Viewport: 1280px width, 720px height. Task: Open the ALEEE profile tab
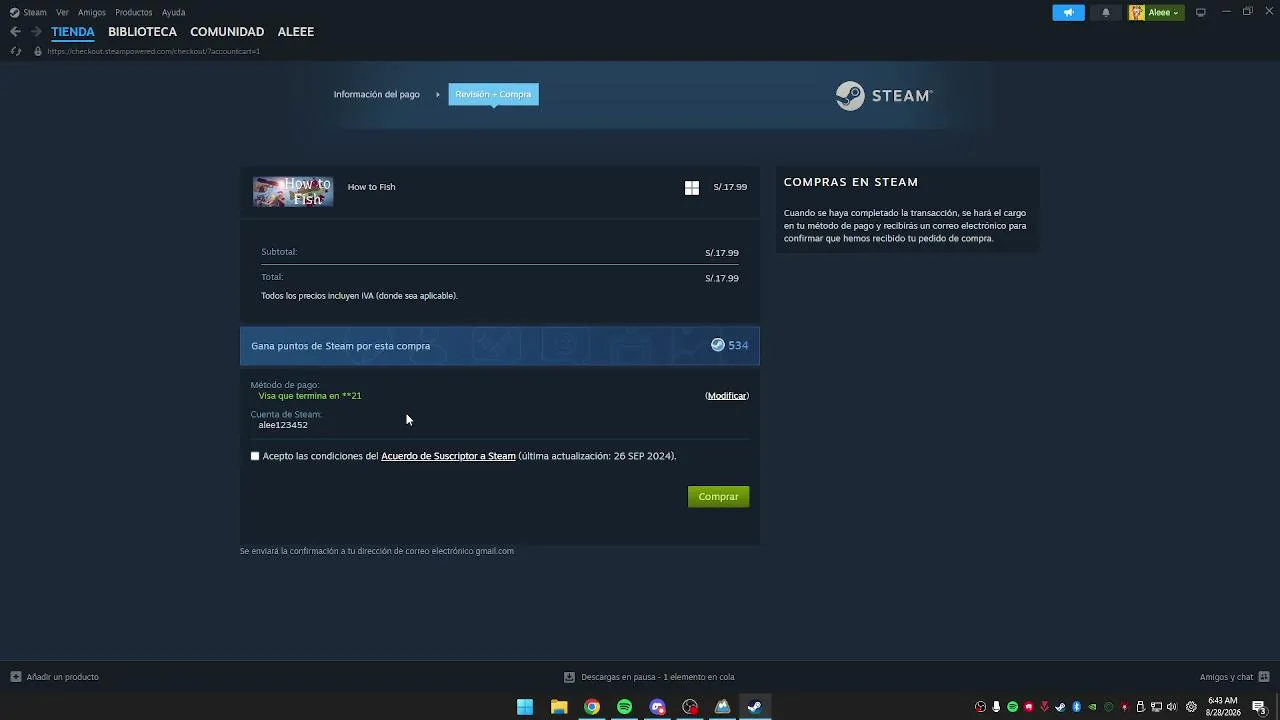pyautogui.click(x=296, y=32)
